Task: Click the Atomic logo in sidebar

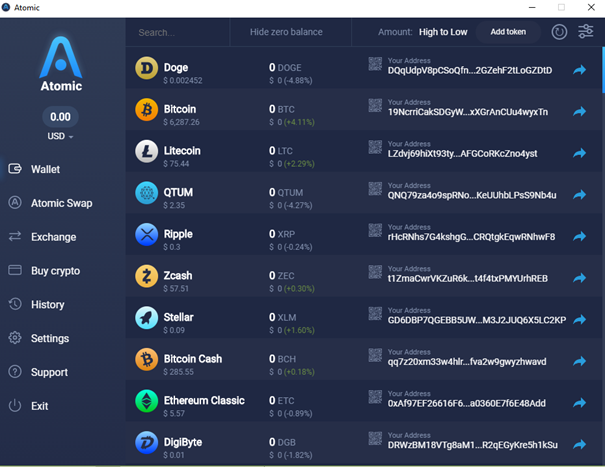Action: [x=61, y=64]
